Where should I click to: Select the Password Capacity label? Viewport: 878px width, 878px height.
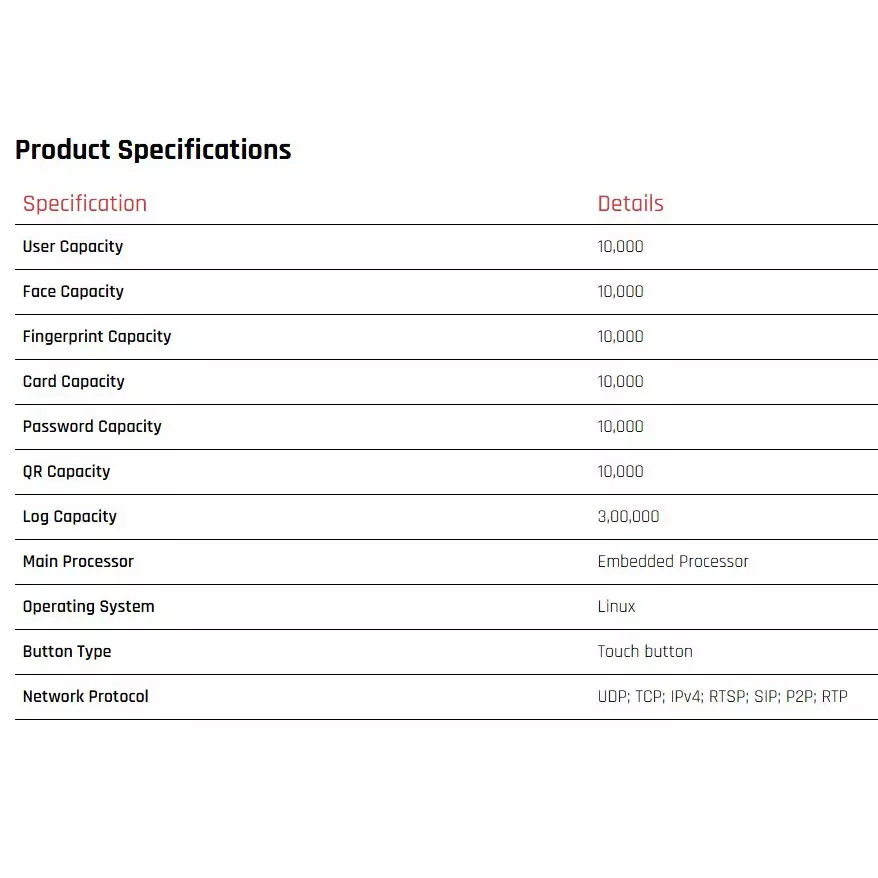[x=92, y=427]
